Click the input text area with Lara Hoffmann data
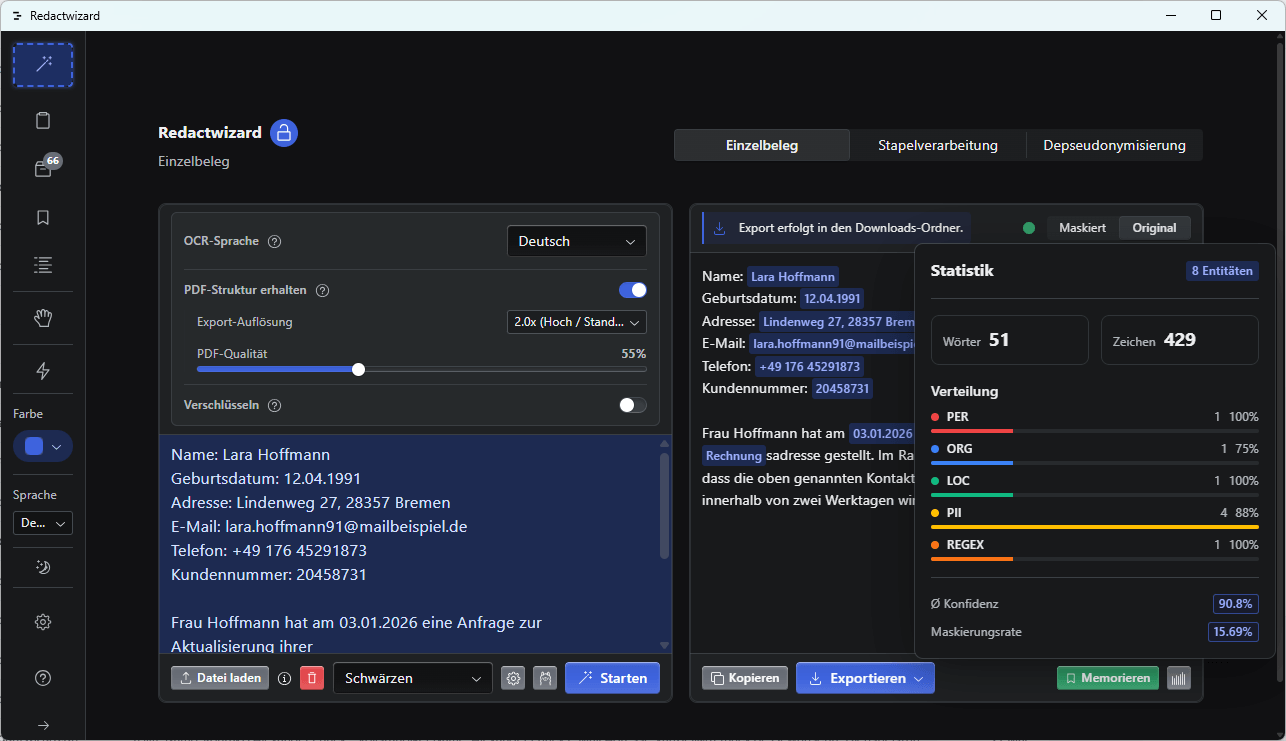Screen dimensions: 1286x741 pyautogui.click(x=415, y=545)
